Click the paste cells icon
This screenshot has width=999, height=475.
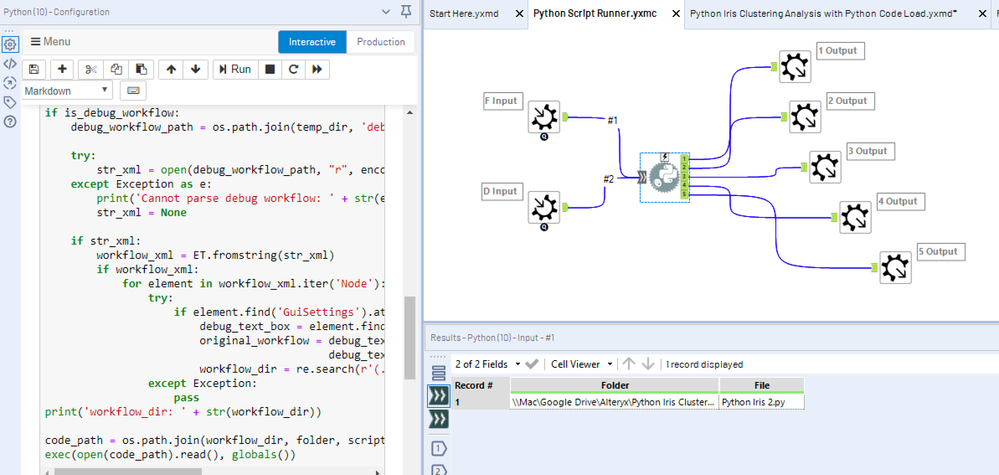pos(141,69)
